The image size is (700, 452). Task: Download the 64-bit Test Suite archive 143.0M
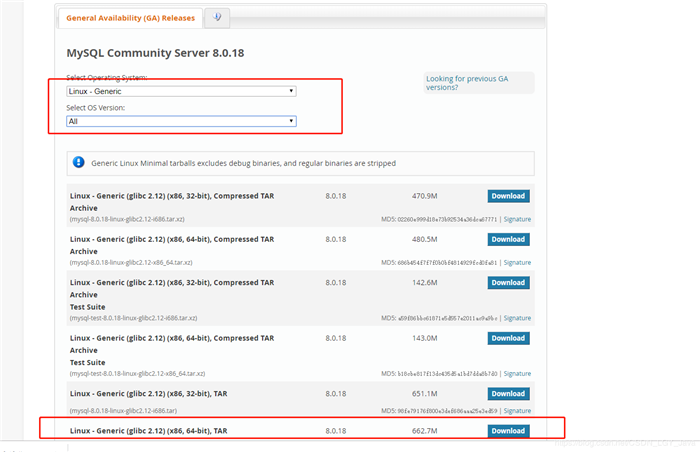[x=508, y=338]
